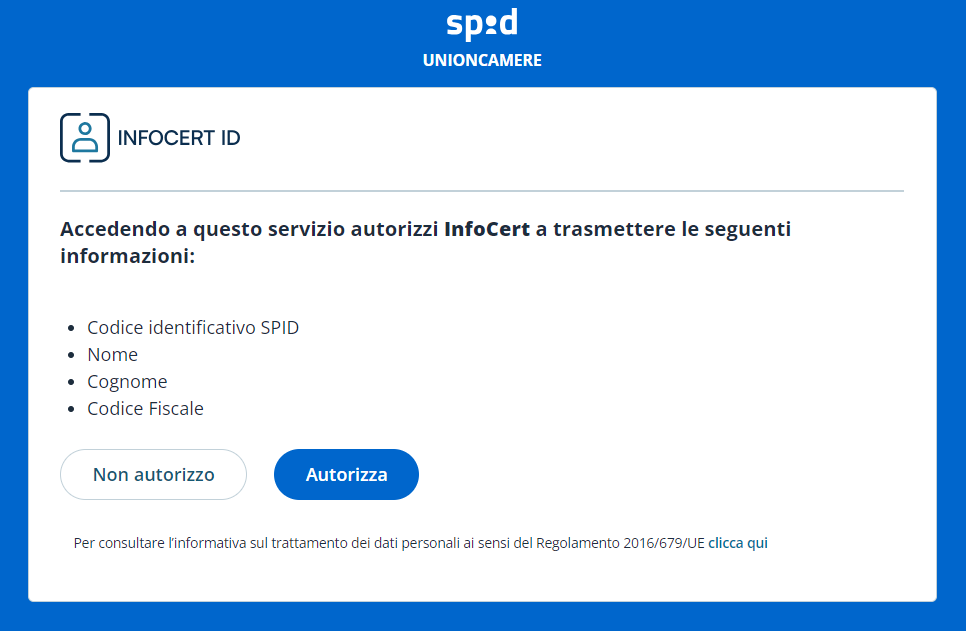Click the Autorizza button
Viewport: 966px width, 631px height.
[346, 475]
